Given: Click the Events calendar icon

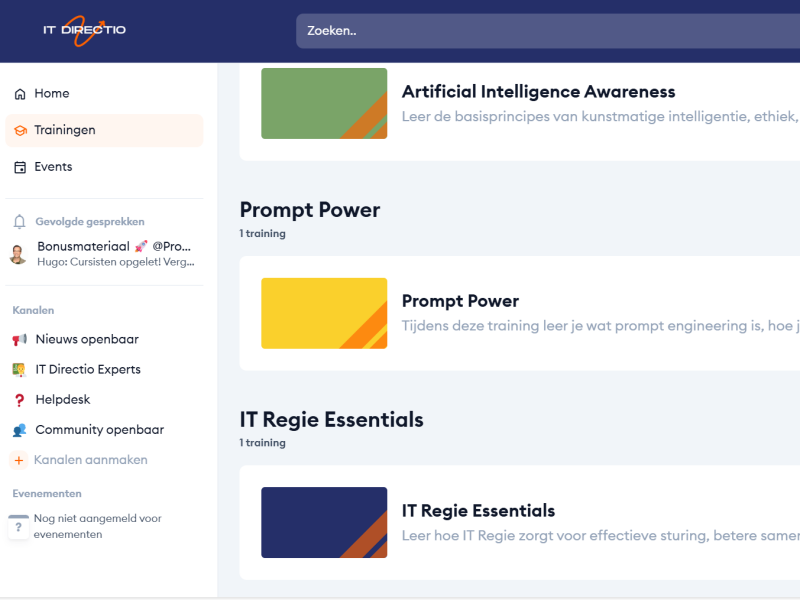Looking at the screenshot, I should [x=20, y=167].
